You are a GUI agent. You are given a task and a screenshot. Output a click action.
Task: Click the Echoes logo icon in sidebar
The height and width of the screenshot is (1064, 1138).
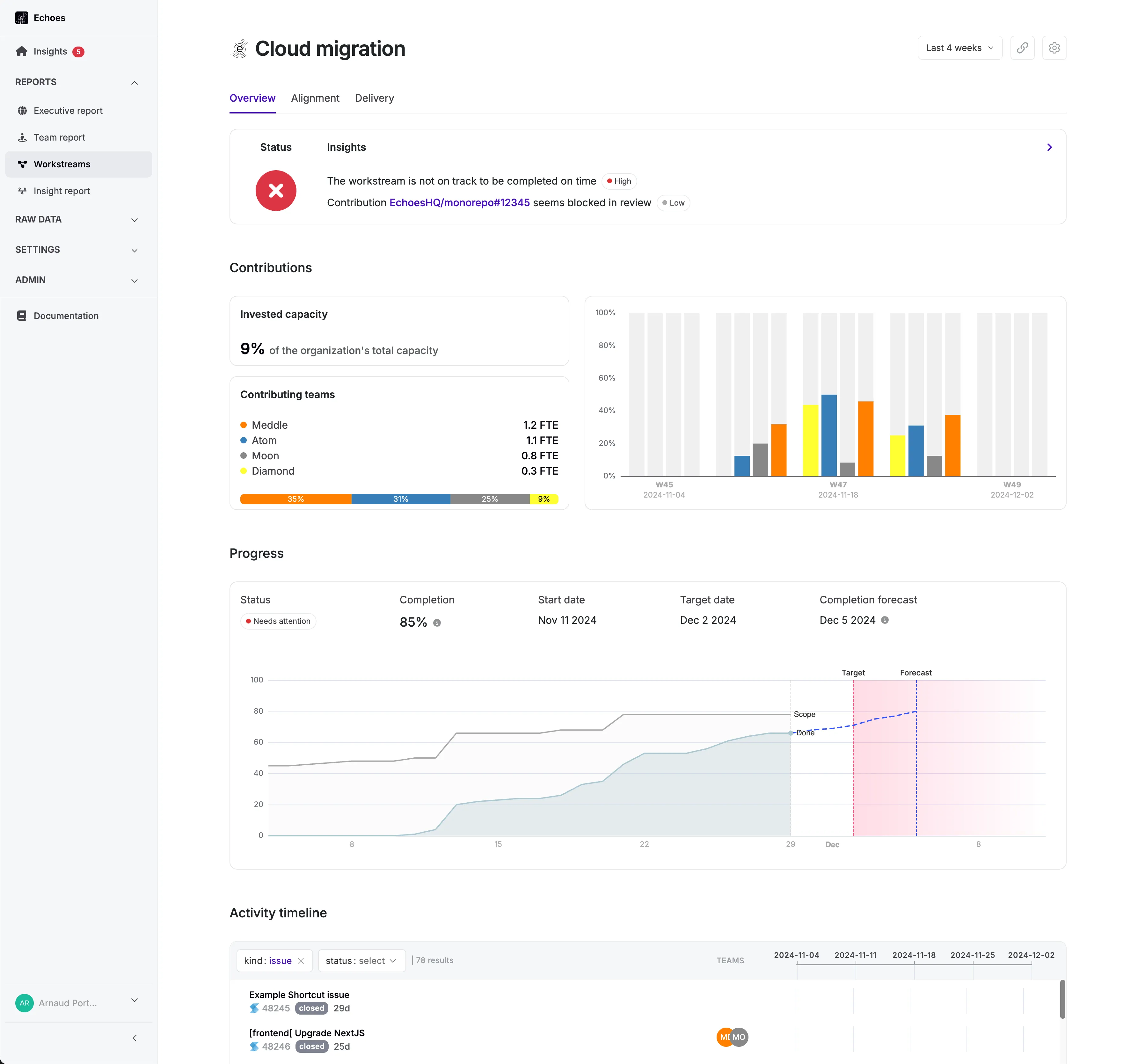(22, 18)
